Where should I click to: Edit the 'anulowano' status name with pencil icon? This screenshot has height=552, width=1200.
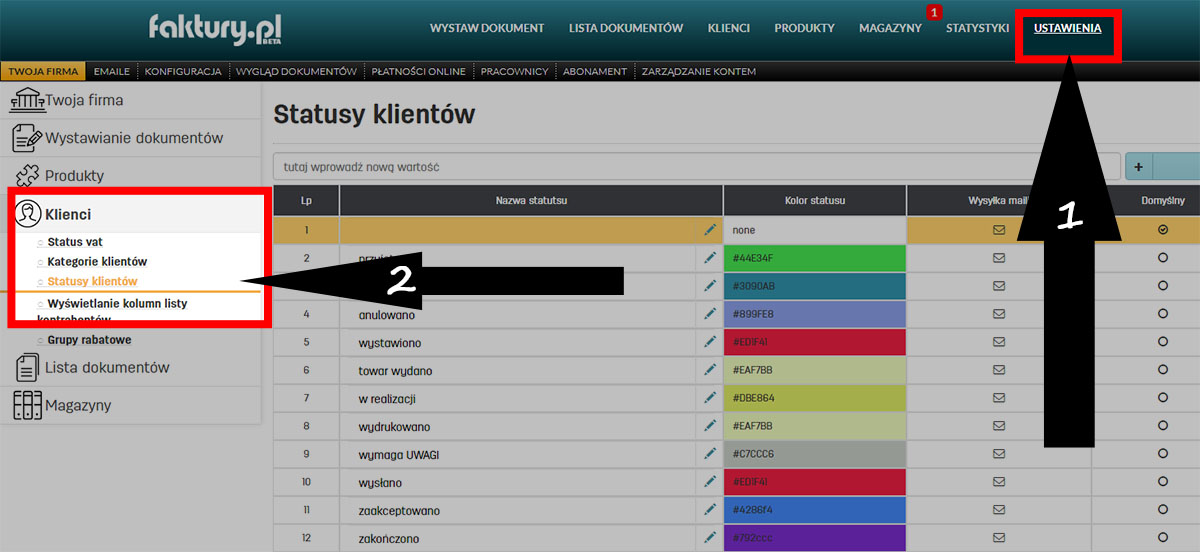pyautogui.click(x=710, y=314)
